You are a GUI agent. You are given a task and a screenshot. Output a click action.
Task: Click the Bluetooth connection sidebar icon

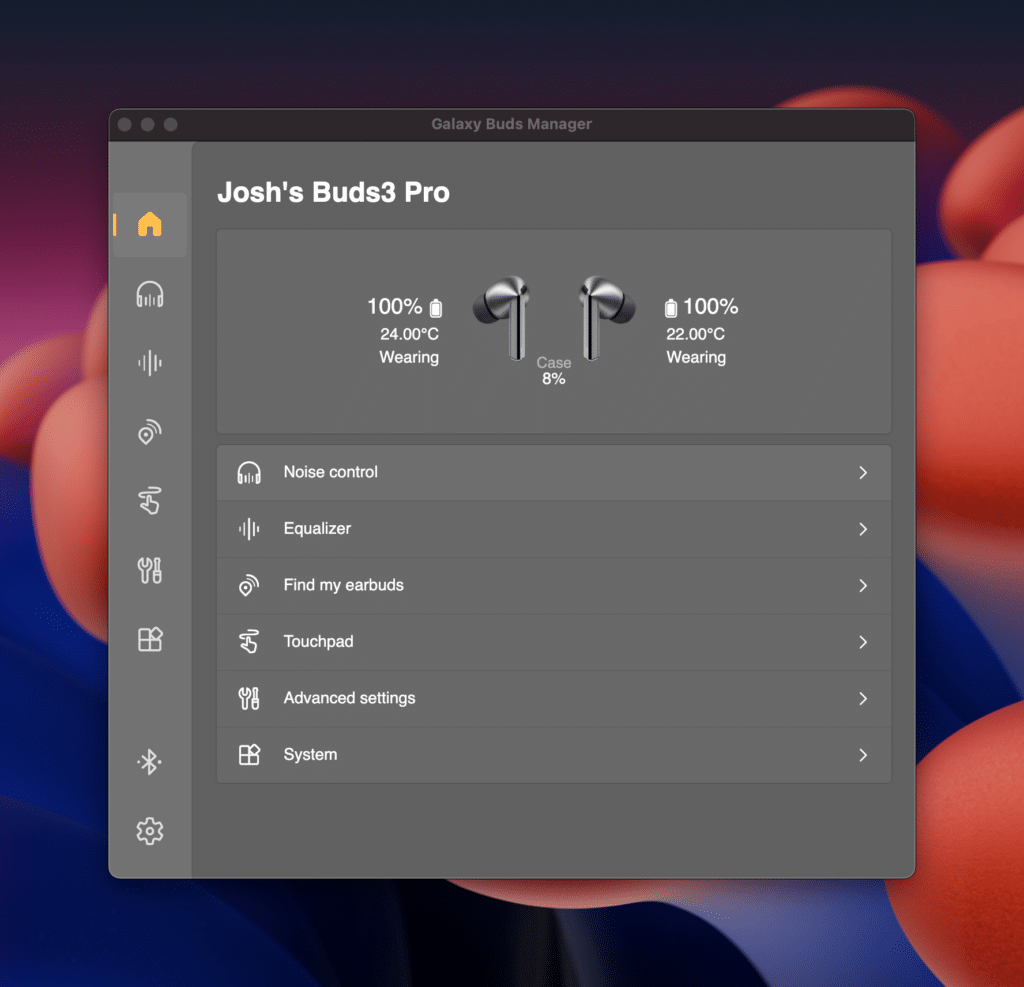pos(150,763)
